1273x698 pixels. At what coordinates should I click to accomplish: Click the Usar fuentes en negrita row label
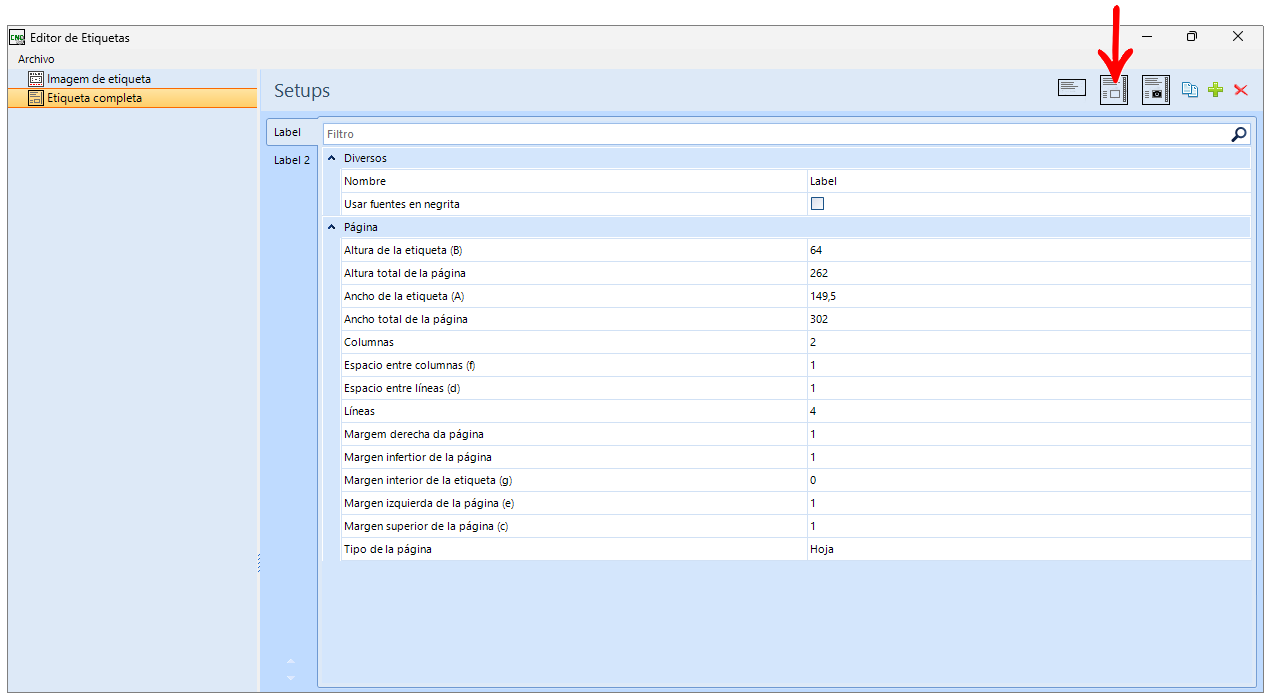point(402,204)
